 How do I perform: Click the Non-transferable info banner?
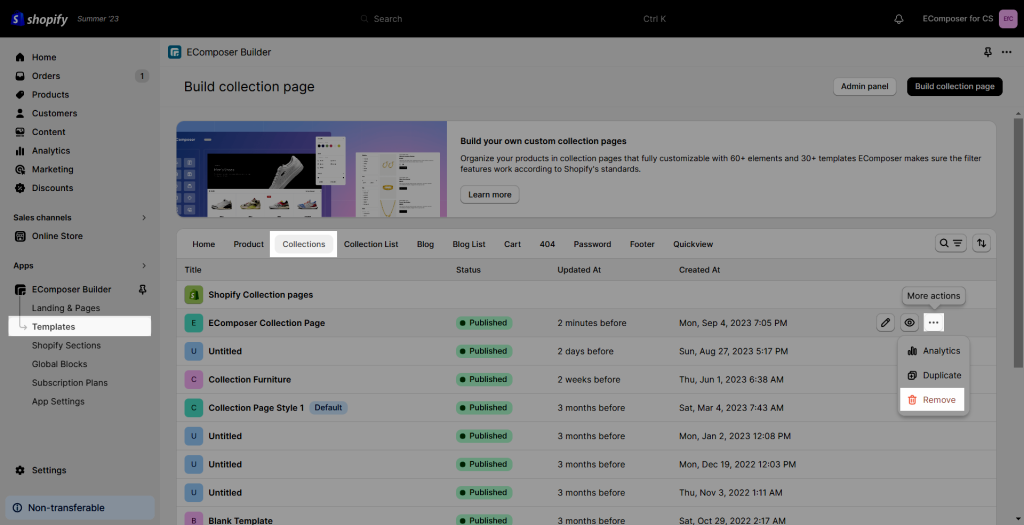point(80,507)
